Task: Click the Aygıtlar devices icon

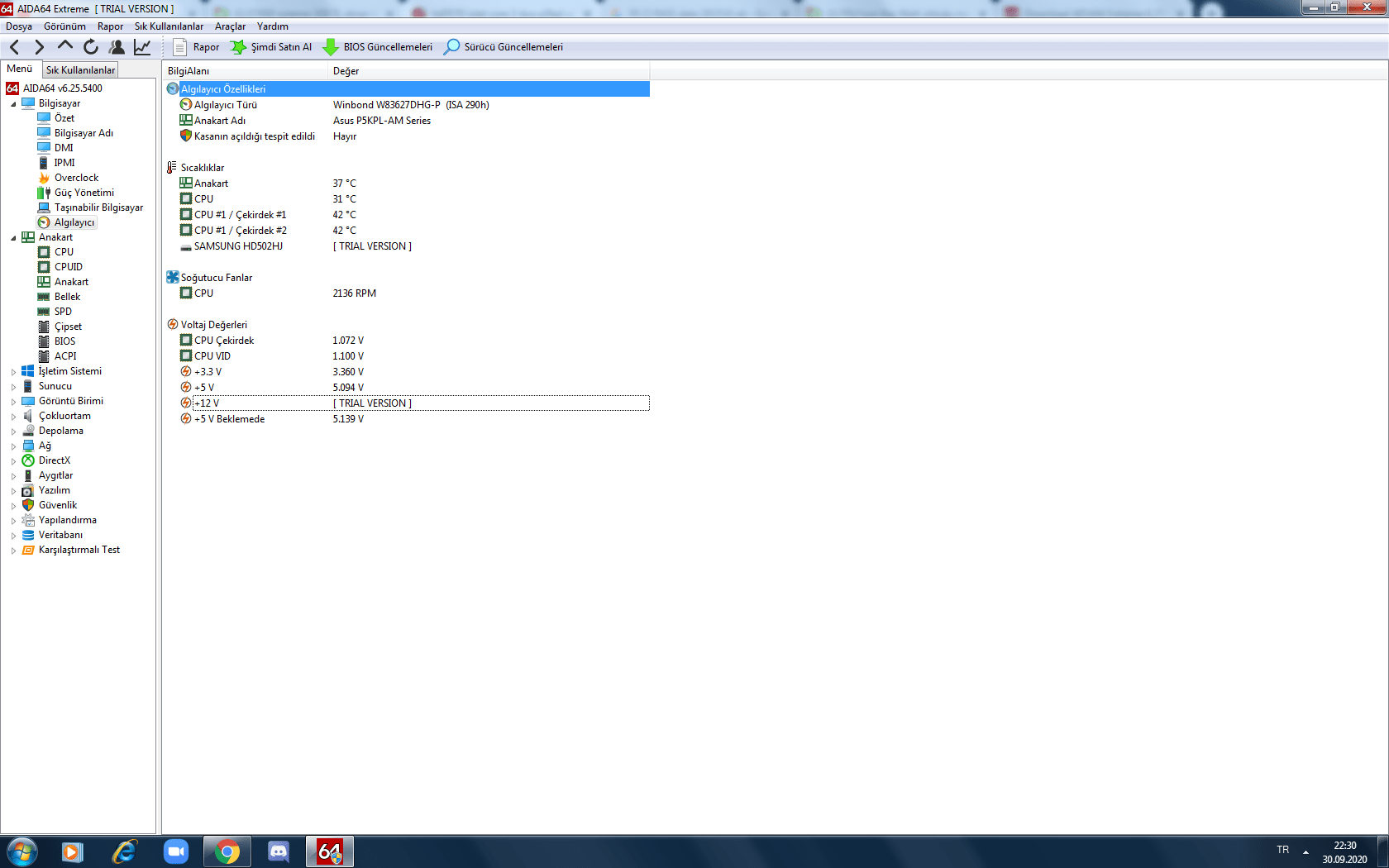Action: click(x=28, y=475)
